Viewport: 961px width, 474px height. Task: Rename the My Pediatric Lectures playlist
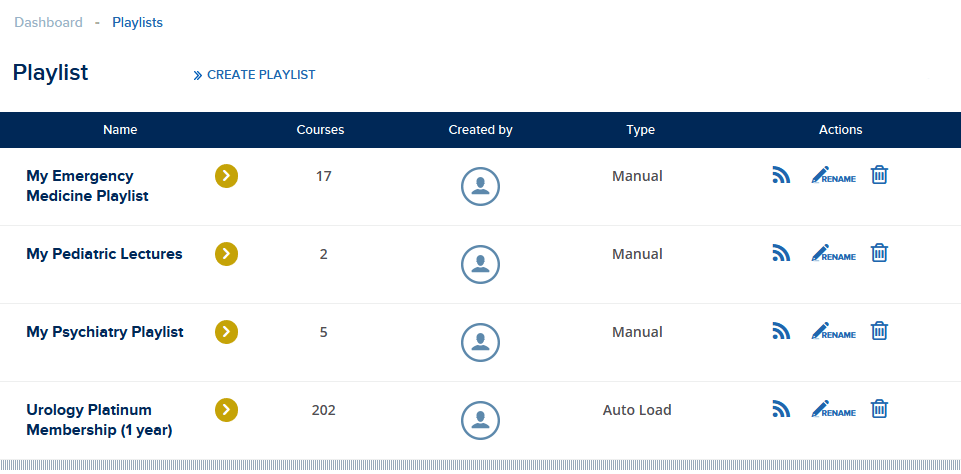point(834,253)
